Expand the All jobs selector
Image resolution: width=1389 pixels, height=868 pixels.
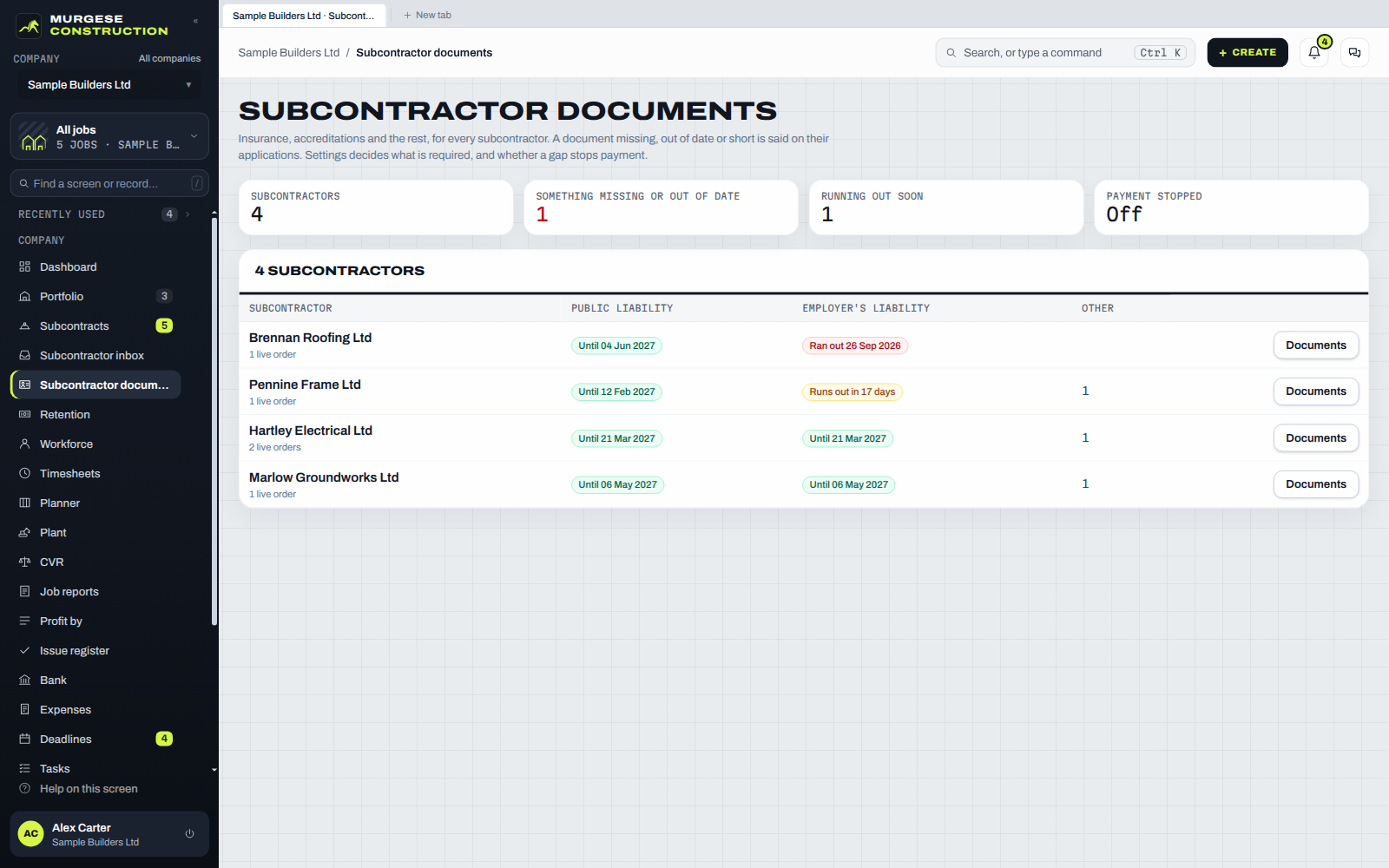point(109,136)
